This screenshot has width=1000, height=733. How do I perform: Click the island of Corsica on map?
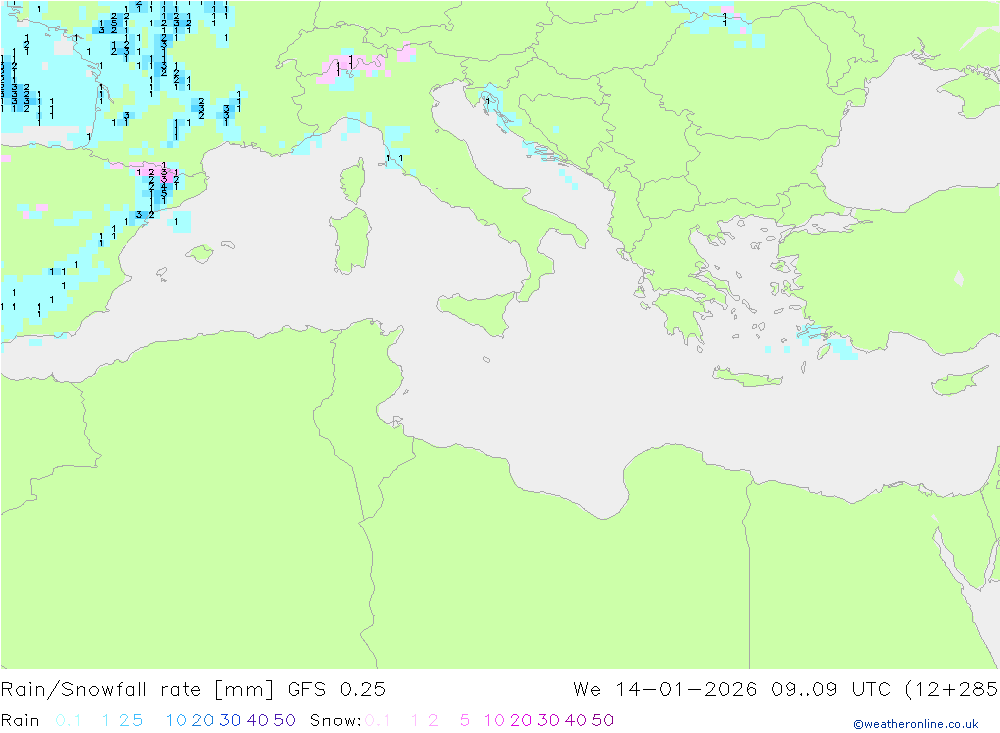[x=354, y=181]
